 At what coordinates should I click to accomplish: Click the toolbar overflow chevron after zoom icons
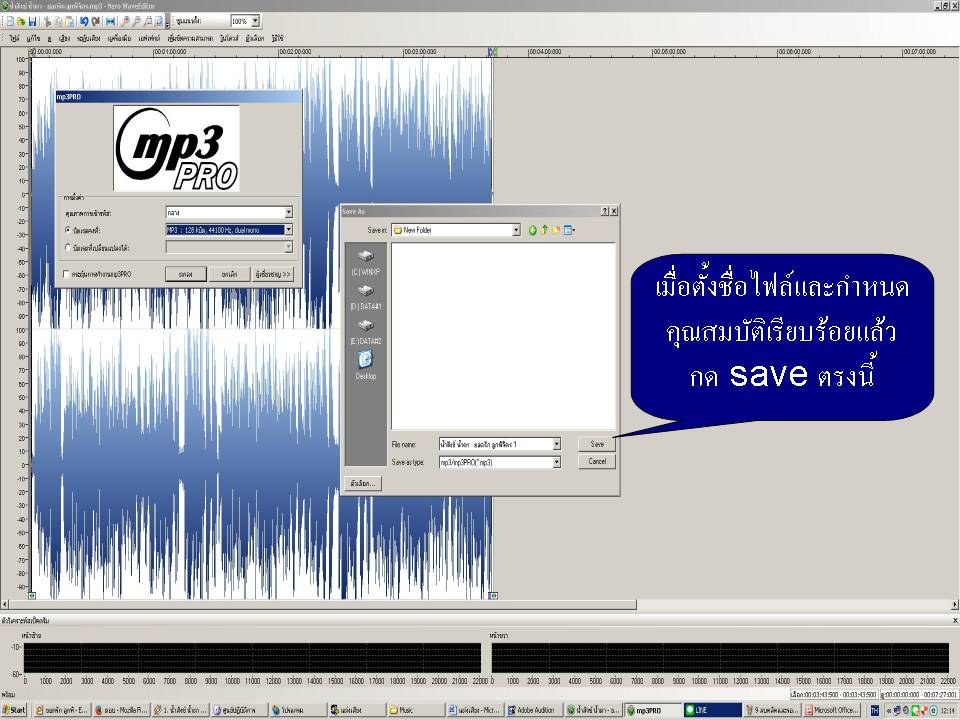(168, 23)
